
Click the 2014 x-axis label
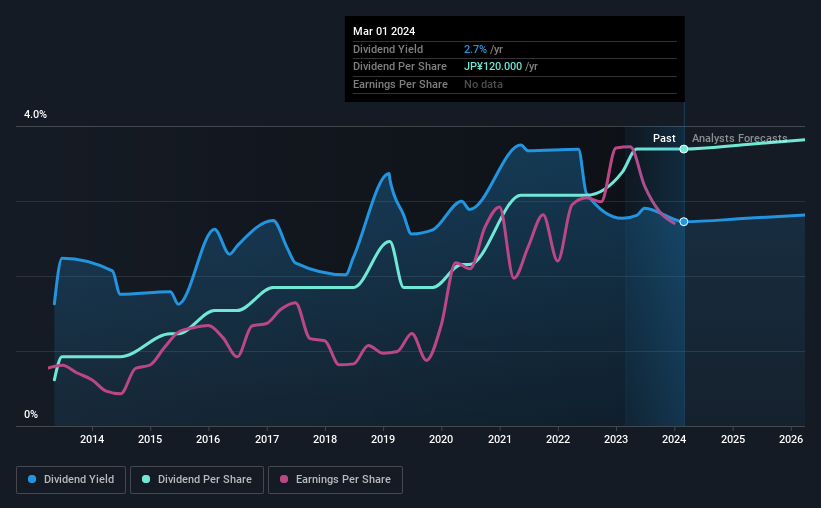point(92,439)
